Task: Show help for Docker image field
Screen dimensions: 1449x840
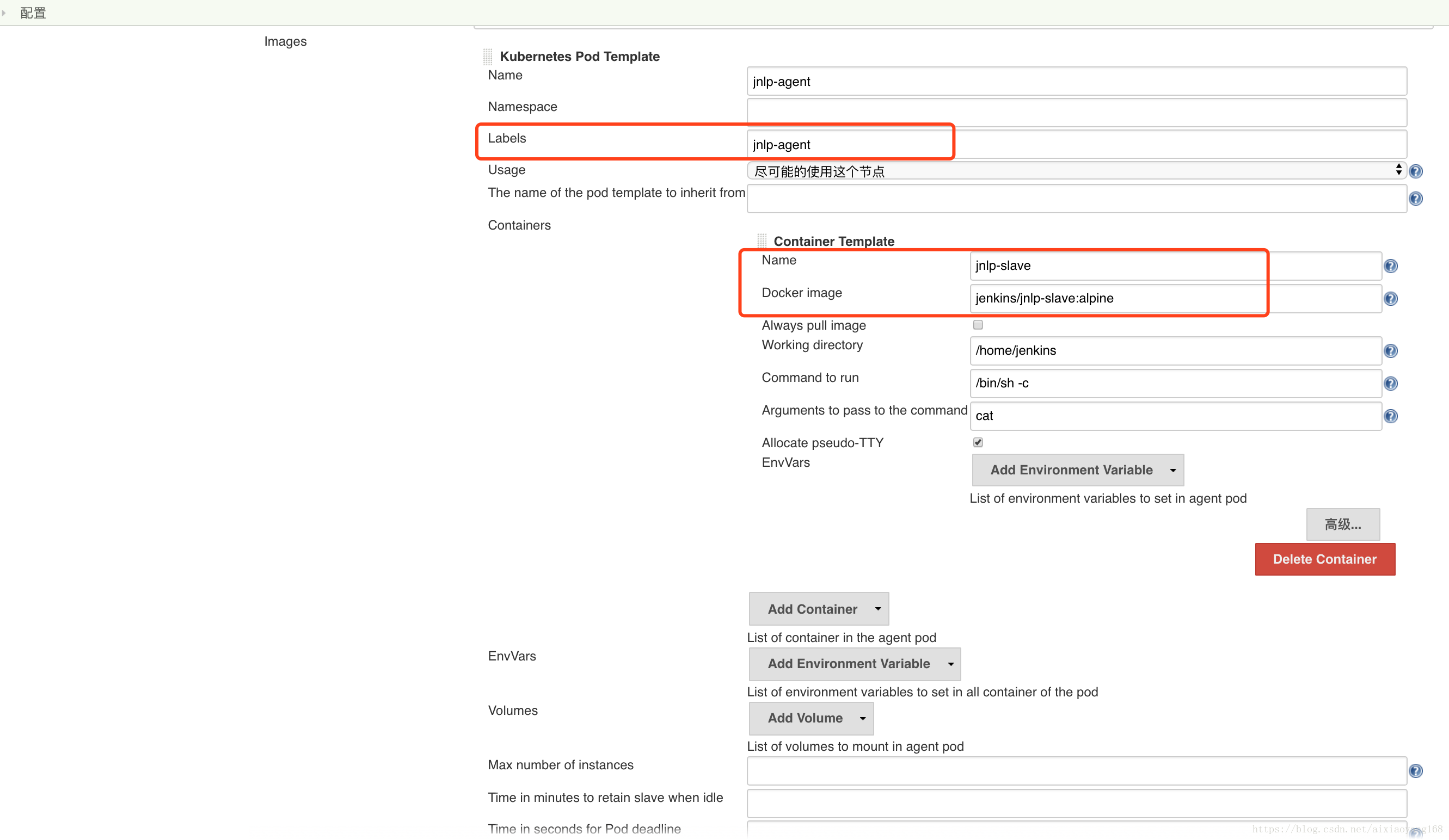Action: click(x=1390, y=299)
